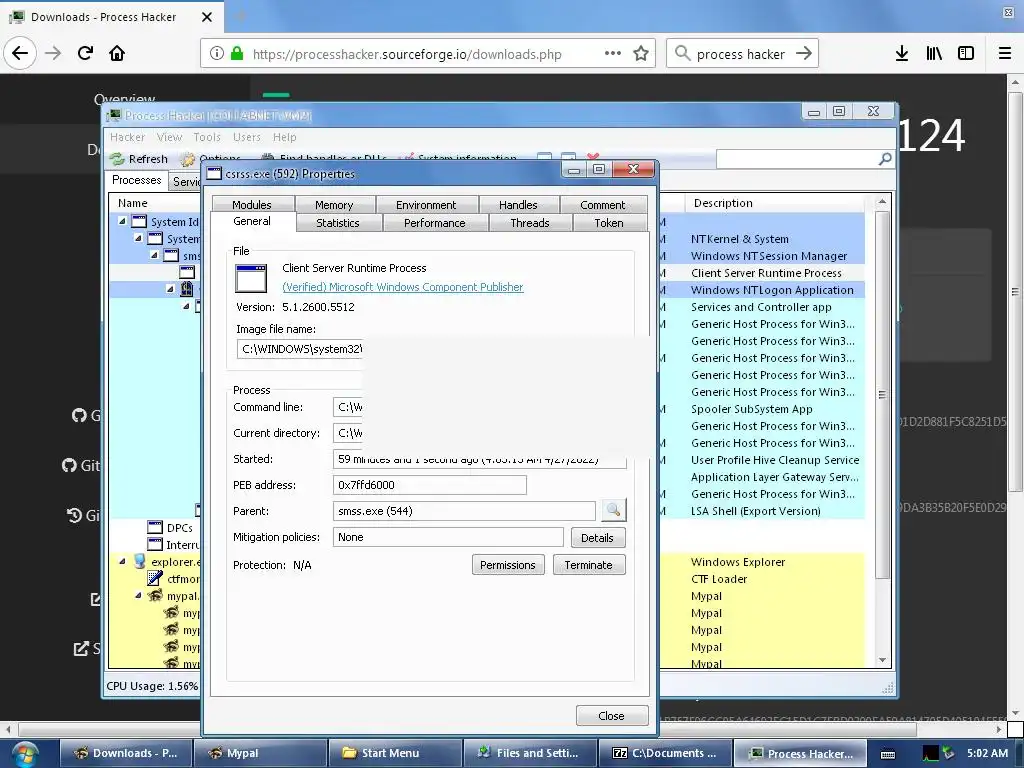Switch to the Modules tab
The height and width of the screenshot is (768, 1024).
point(252,204)
